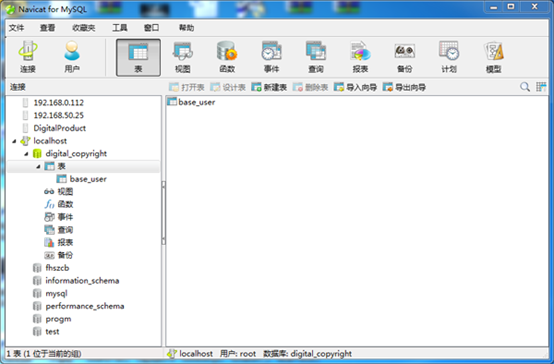Viewport: 554px width, 364px height.
Task: Click the Navicat title bar icon
Action: (11, 9)
